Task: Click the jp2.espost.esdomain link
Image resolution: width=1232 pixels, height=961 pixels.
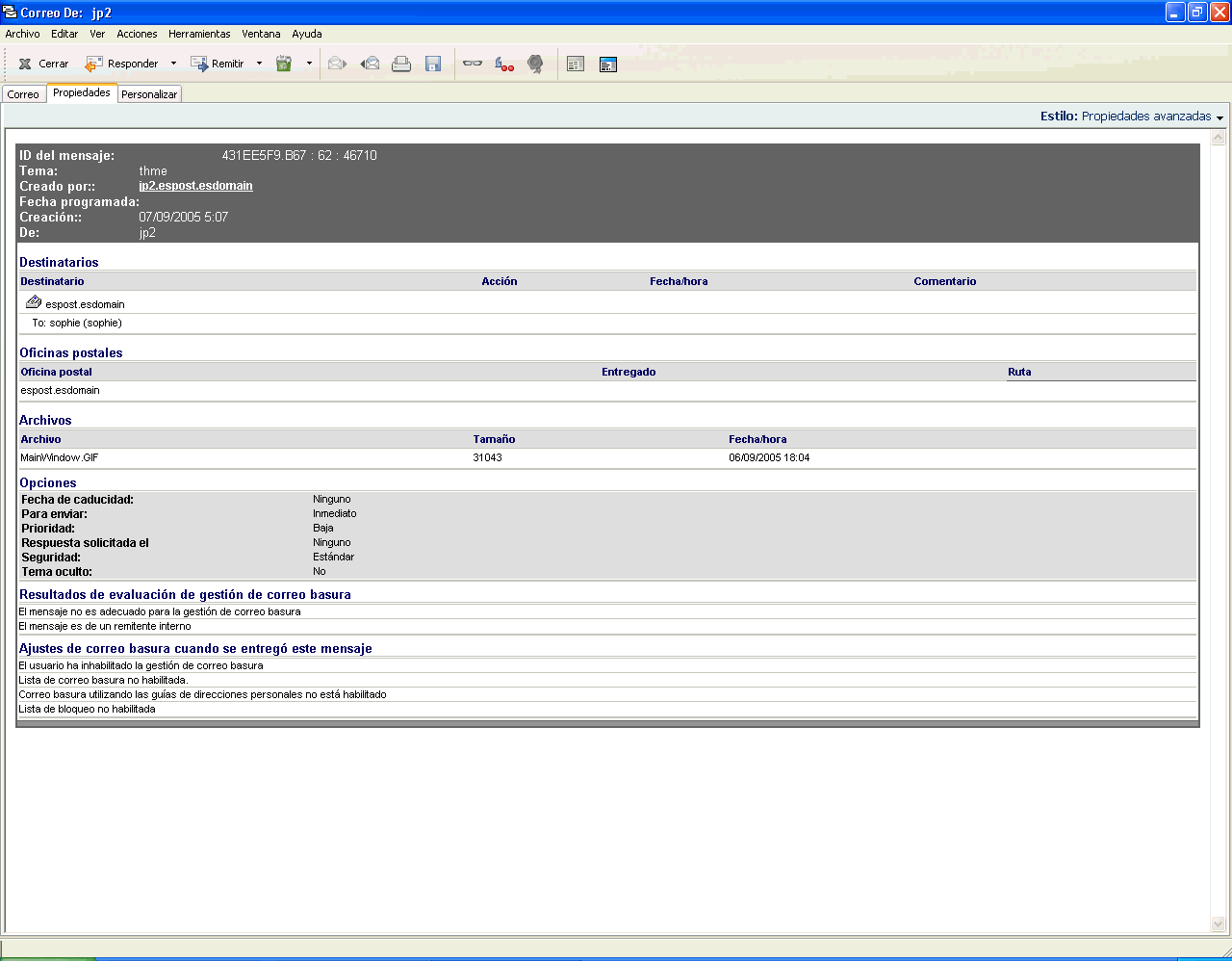Action: coord(195,186)
